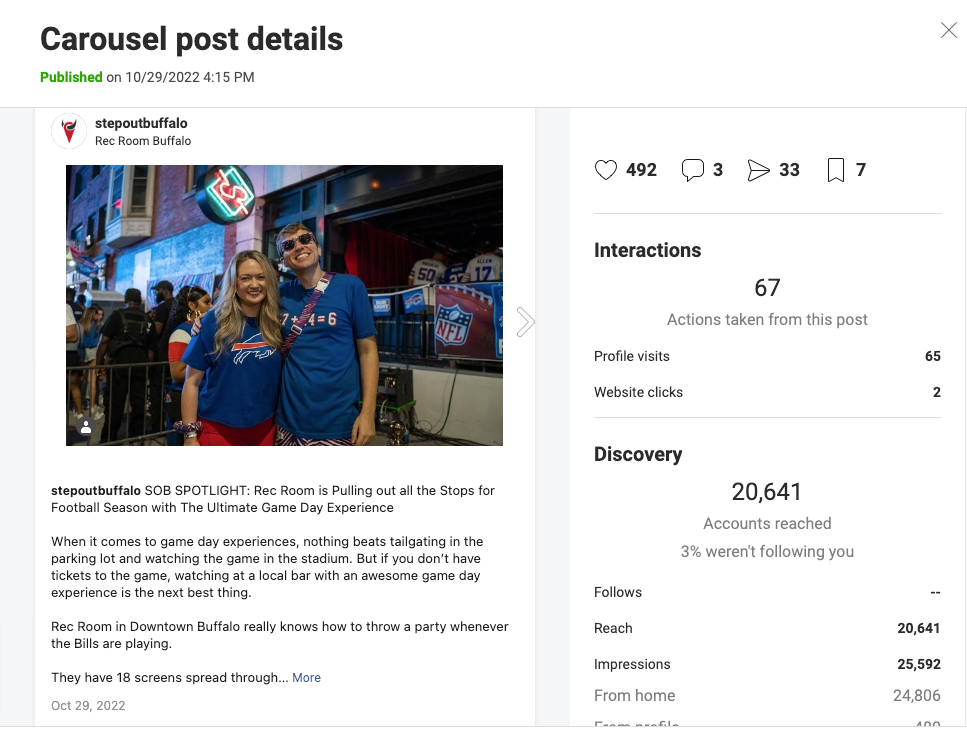The width and height of the screenshot is (967, 730).
Task: Click the From home value 24,806
Action: tap(916, 695)
